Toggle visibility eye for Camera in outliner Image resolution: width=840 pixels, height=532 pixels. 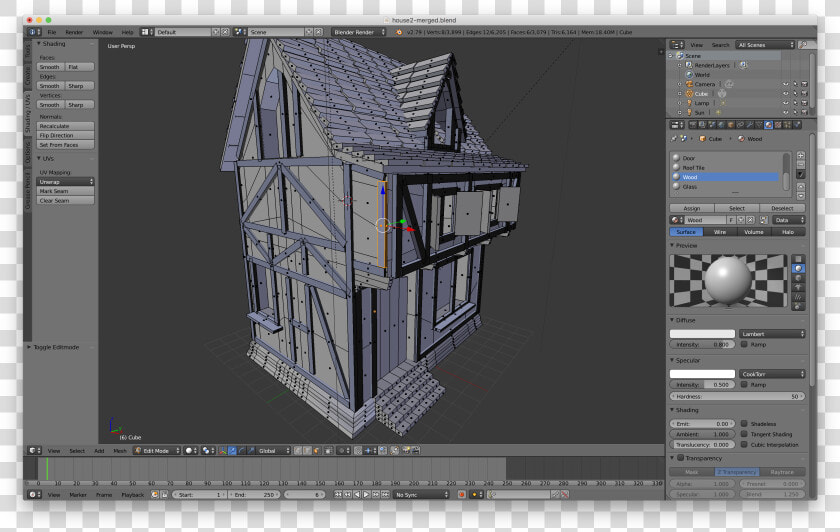tap(786, 84)
